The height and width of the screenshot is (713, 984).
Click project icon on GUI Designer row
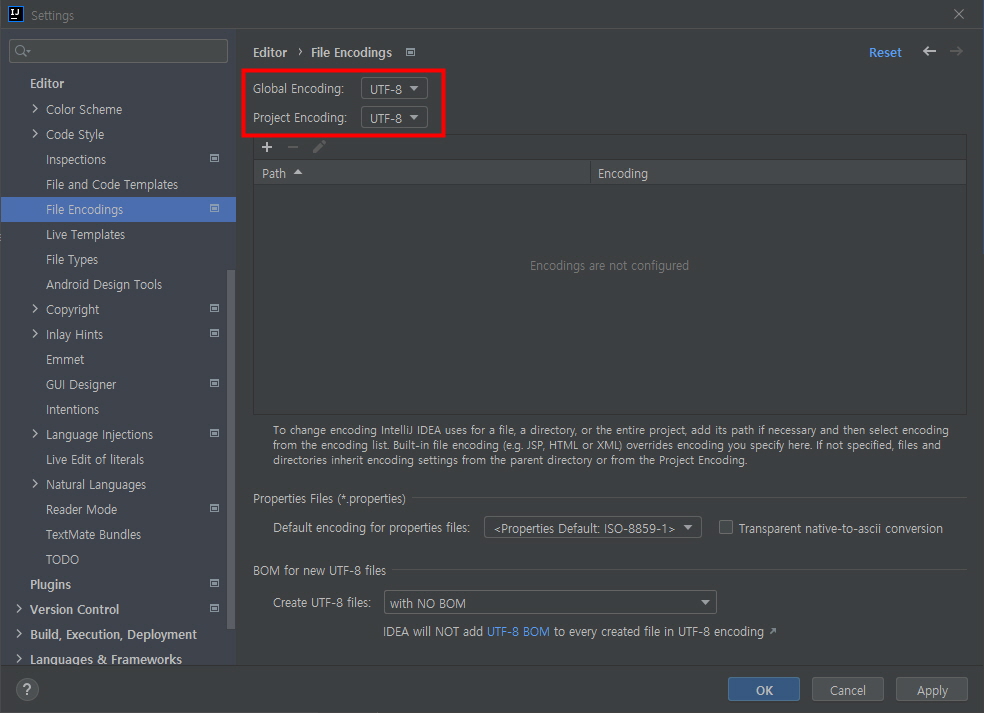tap(214, 383)
